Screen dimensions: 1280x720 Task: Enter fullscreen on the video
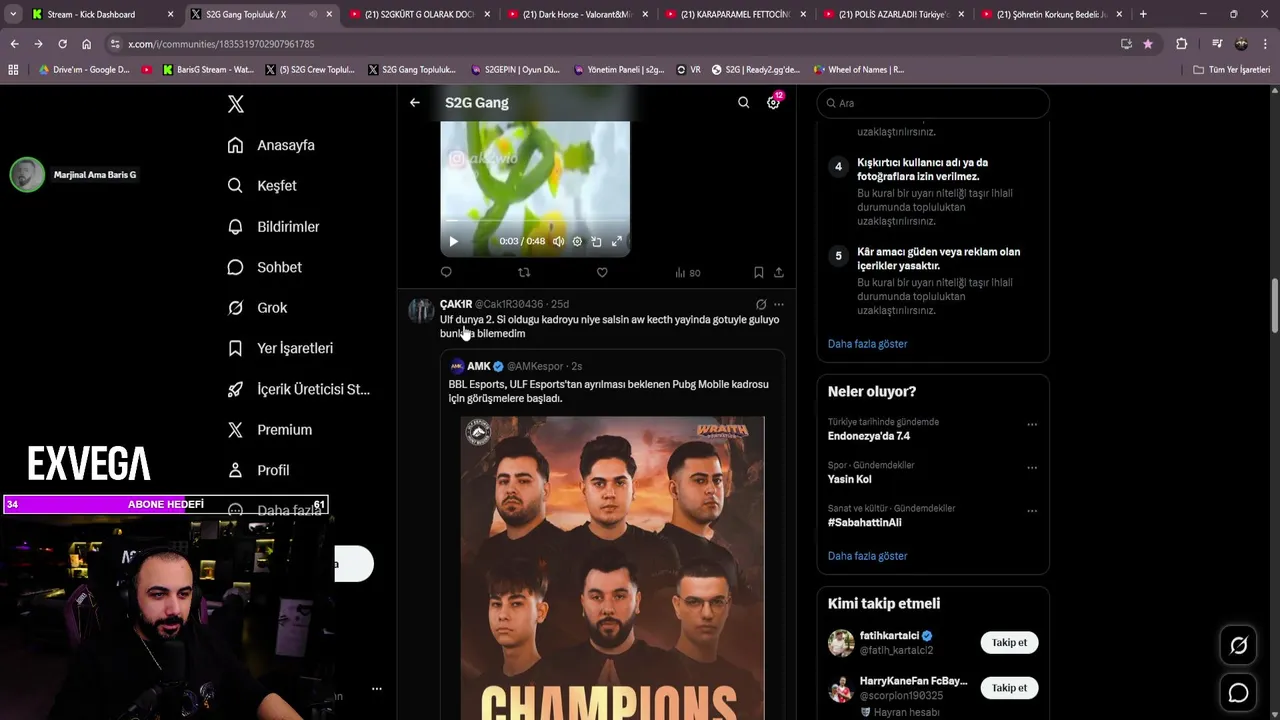pos(617,241)
